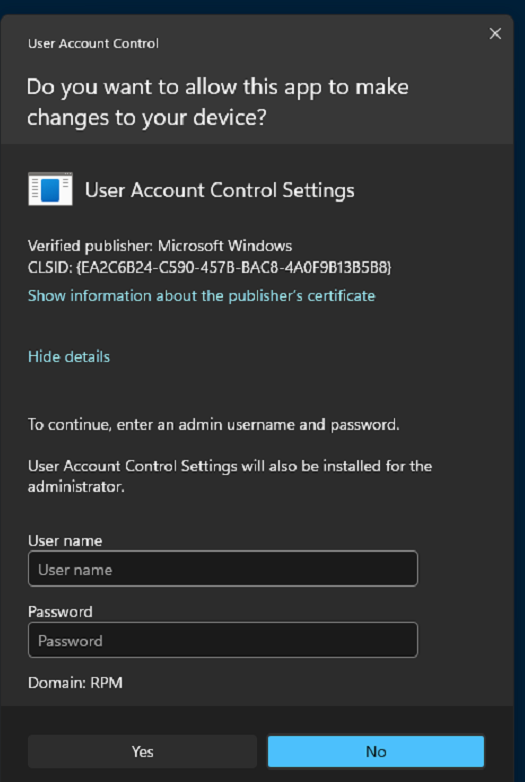Collapse the dialog with Hide details
The image size is (525, 782).
click(x=69, y=357)
